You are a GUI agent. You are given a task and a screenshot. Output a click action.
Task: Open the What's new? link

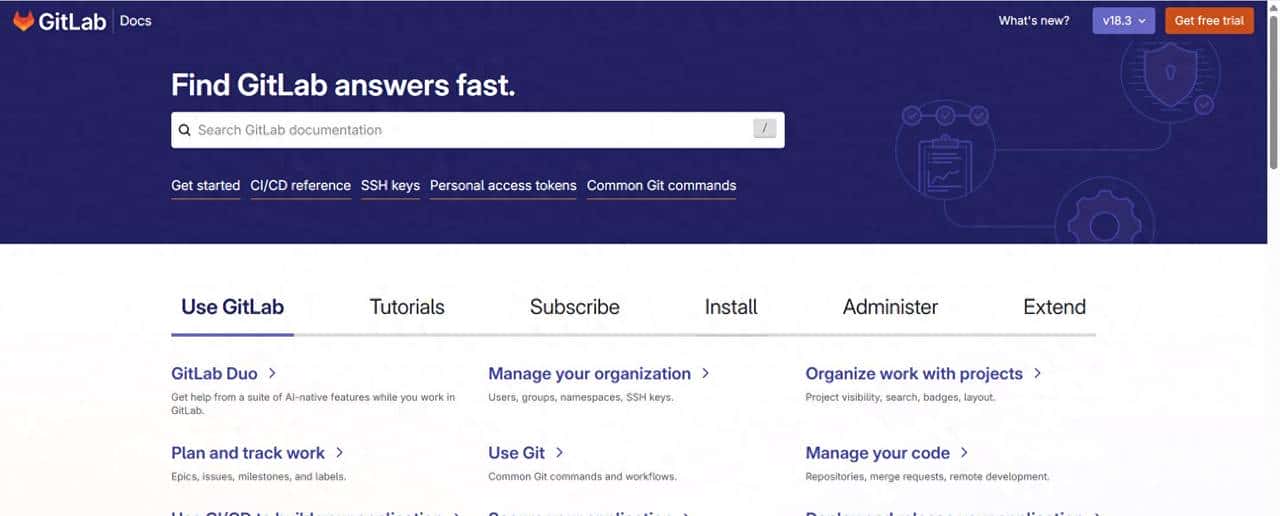[1034, 20]
